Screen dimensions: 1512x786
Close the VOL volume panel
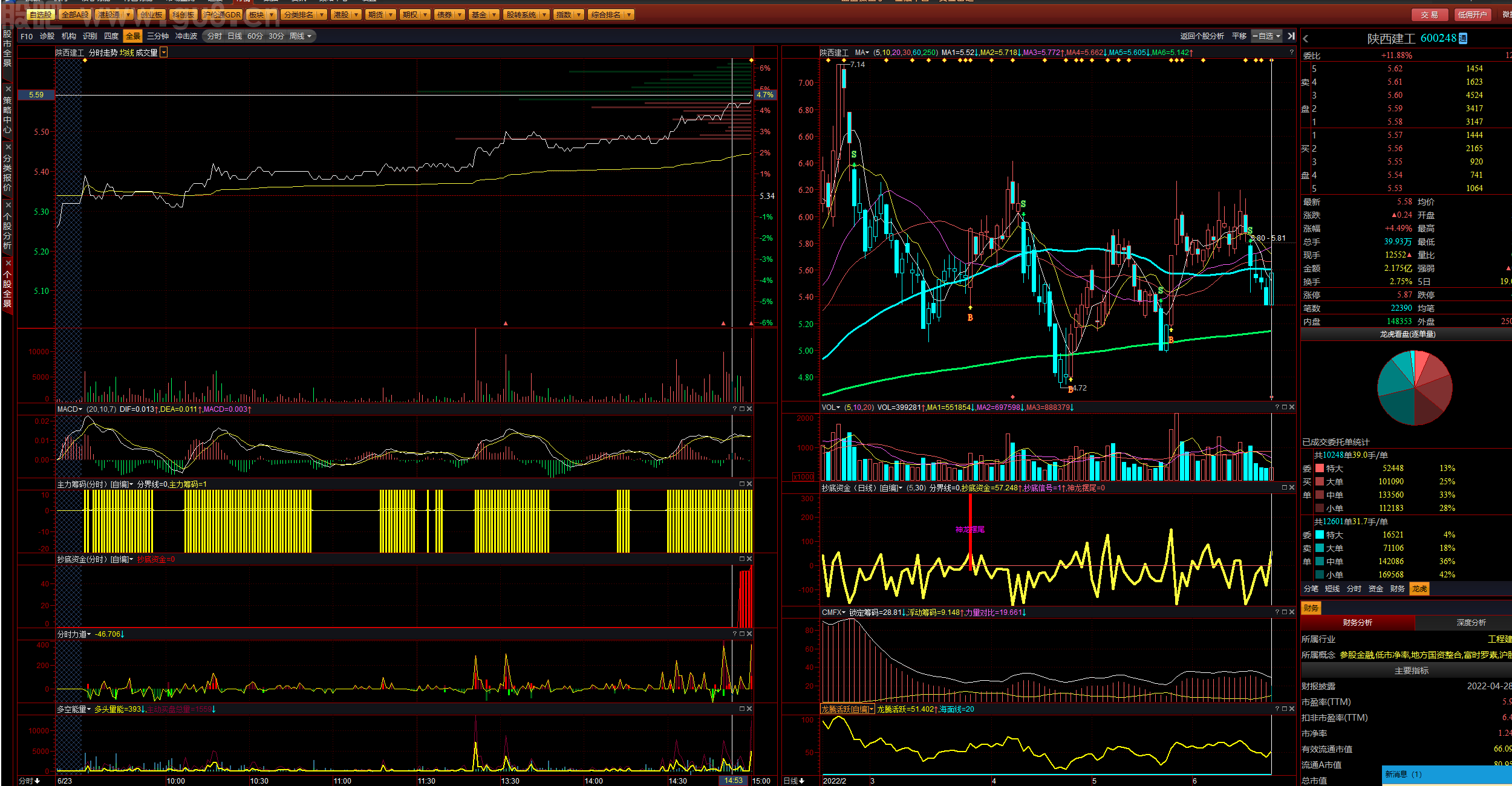pos(1292,408)
